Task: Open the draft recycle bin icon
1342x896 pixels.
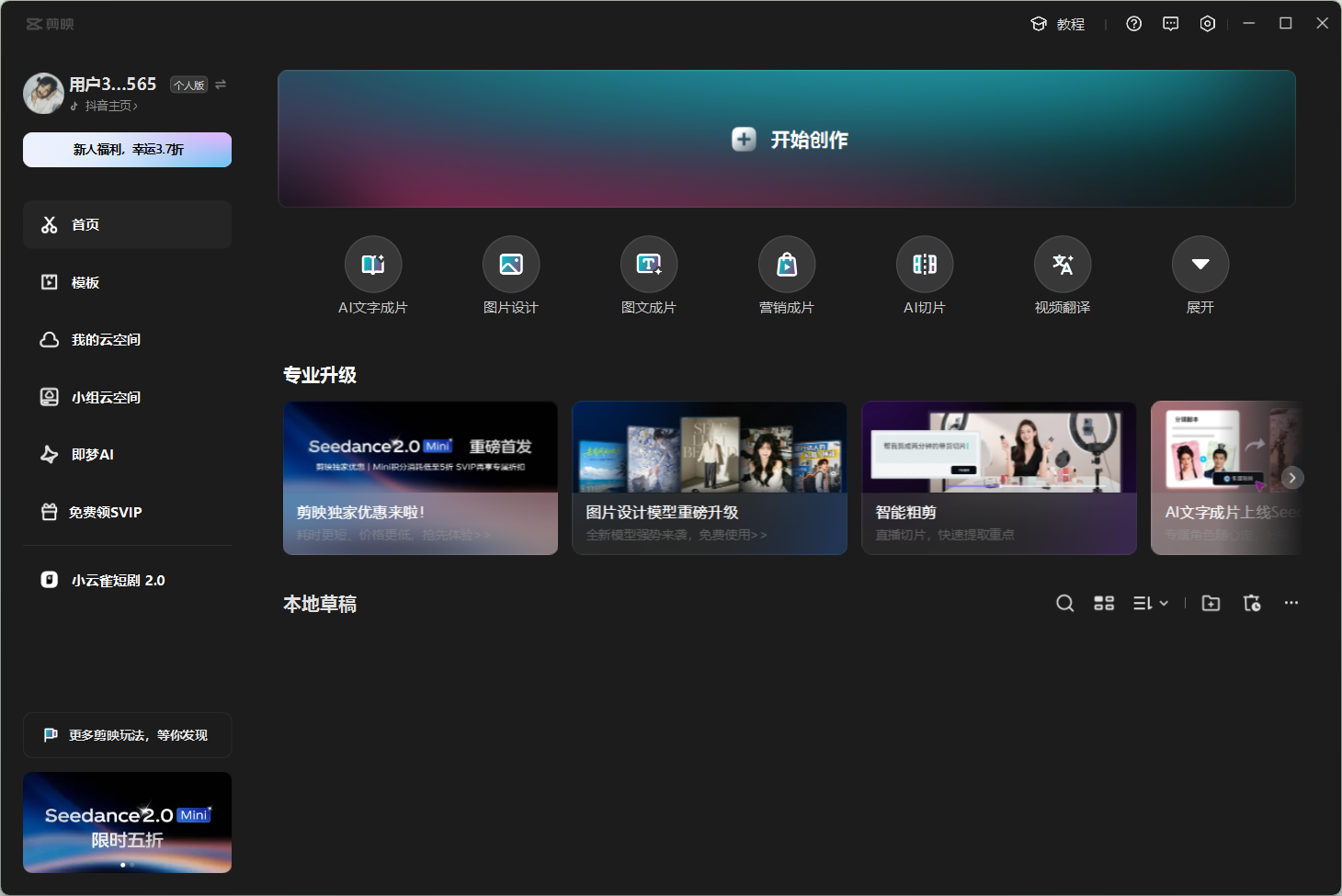Action: coord(1252,603)
